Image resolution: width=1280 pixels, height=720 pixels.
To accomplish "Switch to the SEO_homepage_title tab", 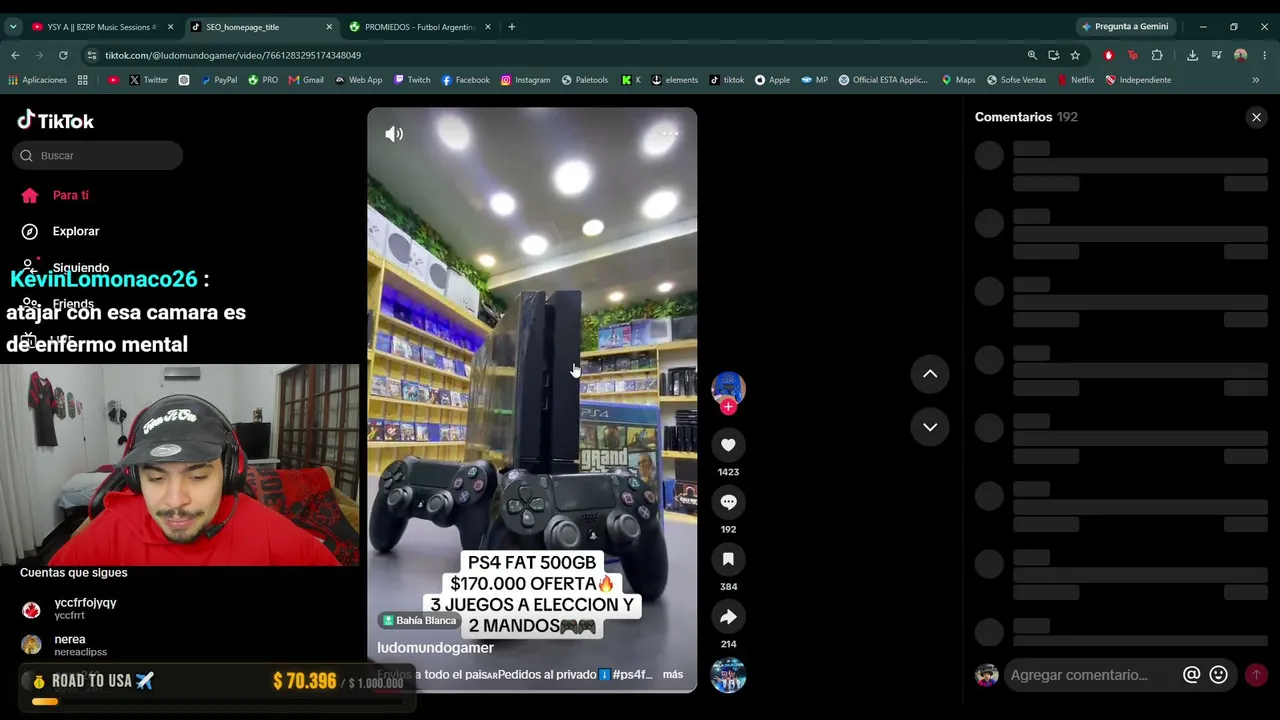I will [x=260, y=27].
